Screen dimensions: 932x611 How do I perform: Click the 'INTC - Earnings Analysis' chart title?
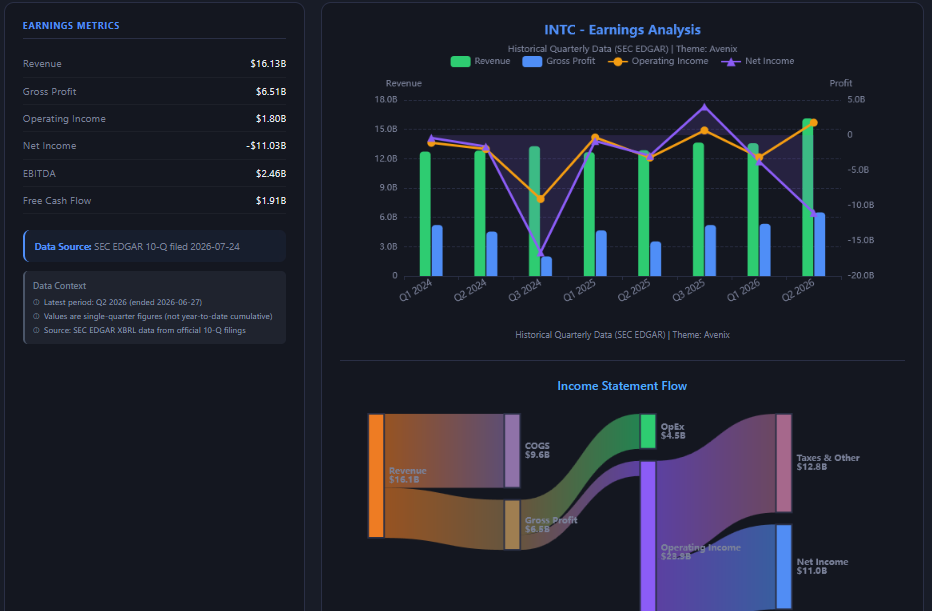coord(622,30)
